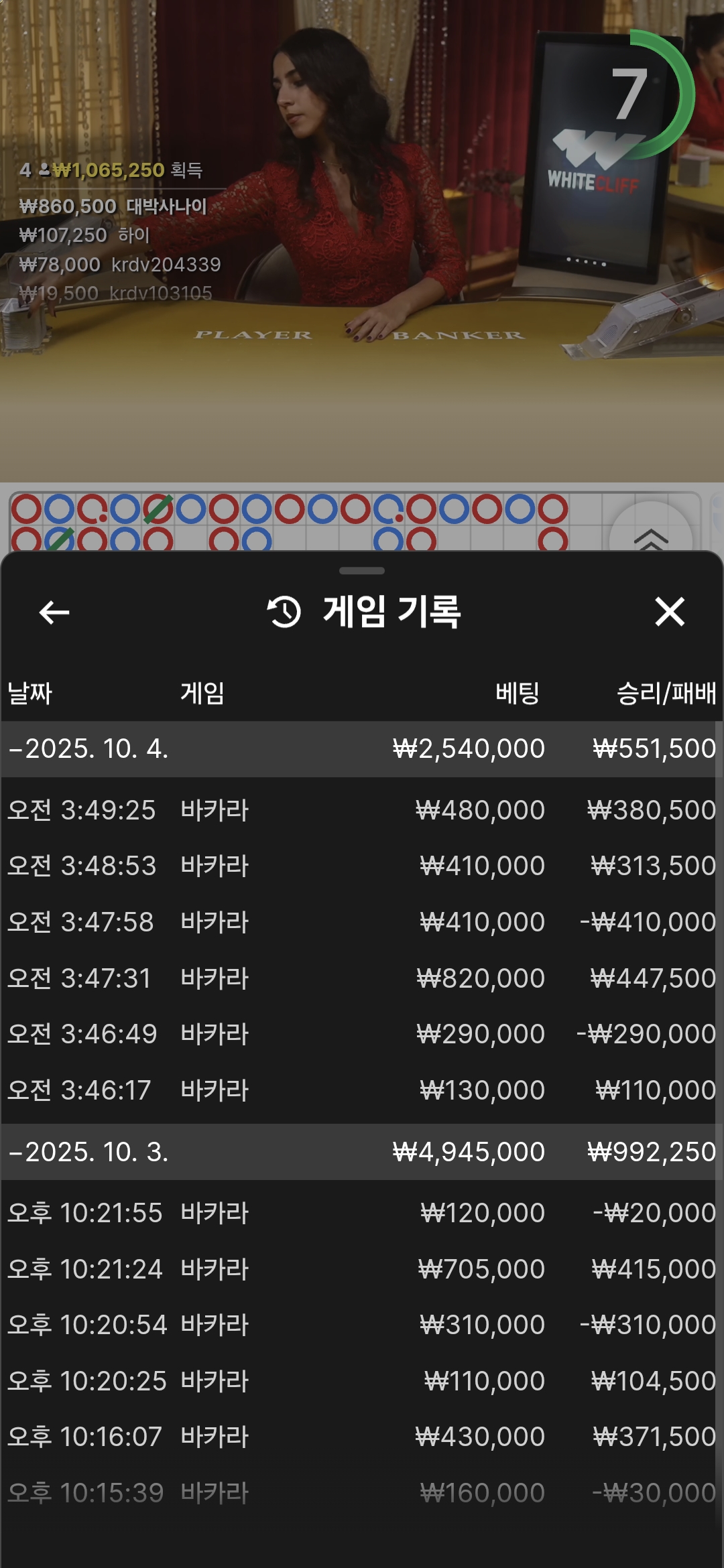Expand the roadmap with double chevron
The width and height of the screenshot is (724, 1568).
click(650, 537)
